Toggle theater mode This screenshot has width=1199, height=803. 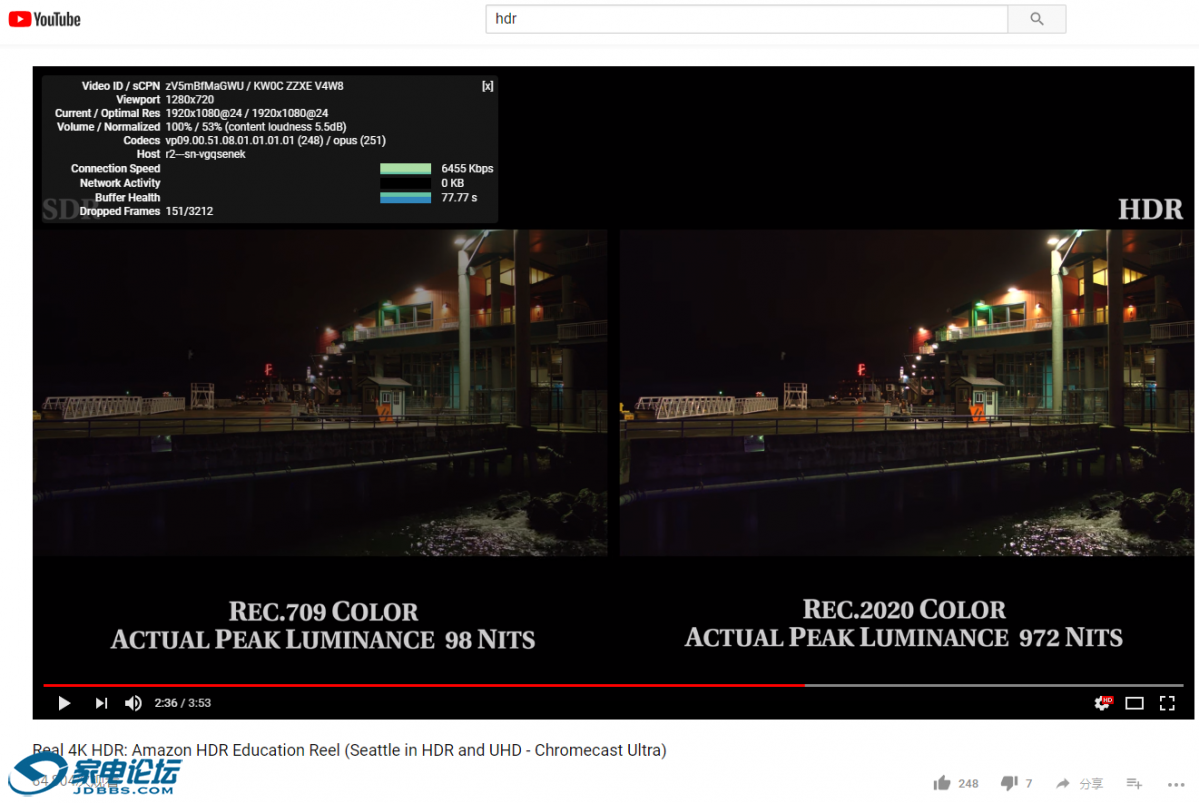1134,703
